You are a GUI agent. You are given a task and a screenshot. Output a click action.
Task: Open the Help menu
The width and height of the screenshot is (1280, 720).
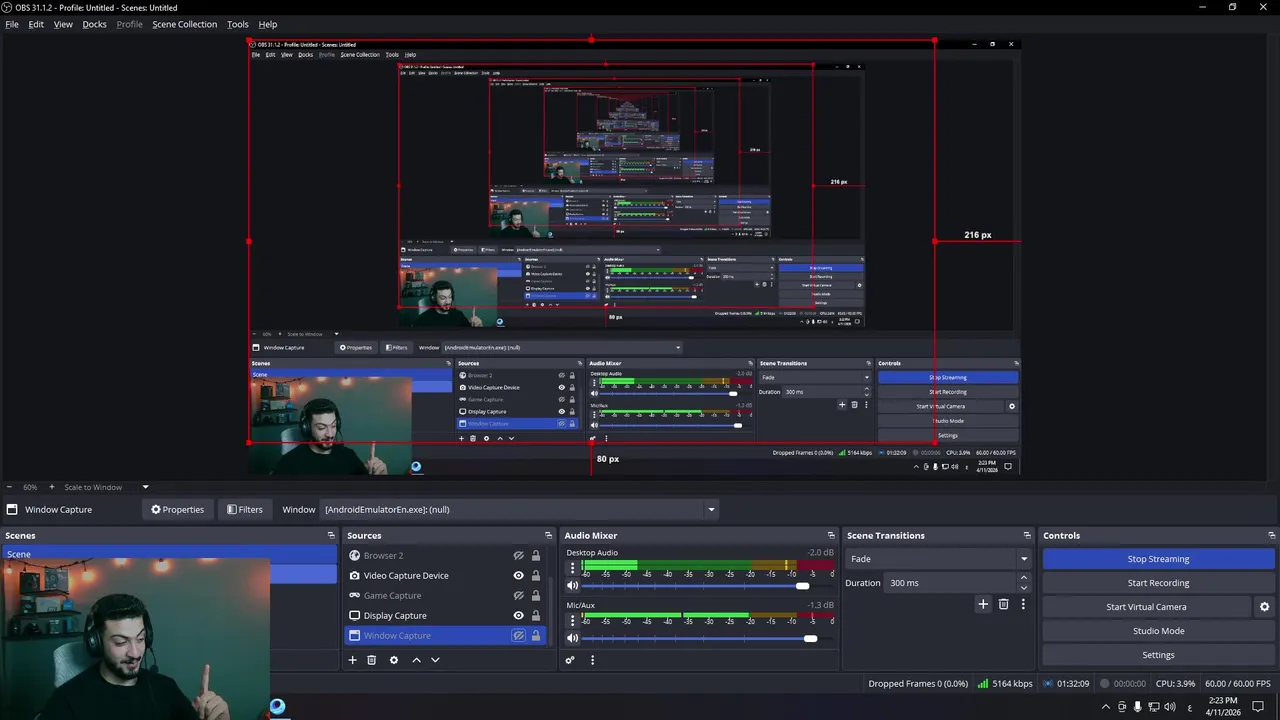[268, 24]
